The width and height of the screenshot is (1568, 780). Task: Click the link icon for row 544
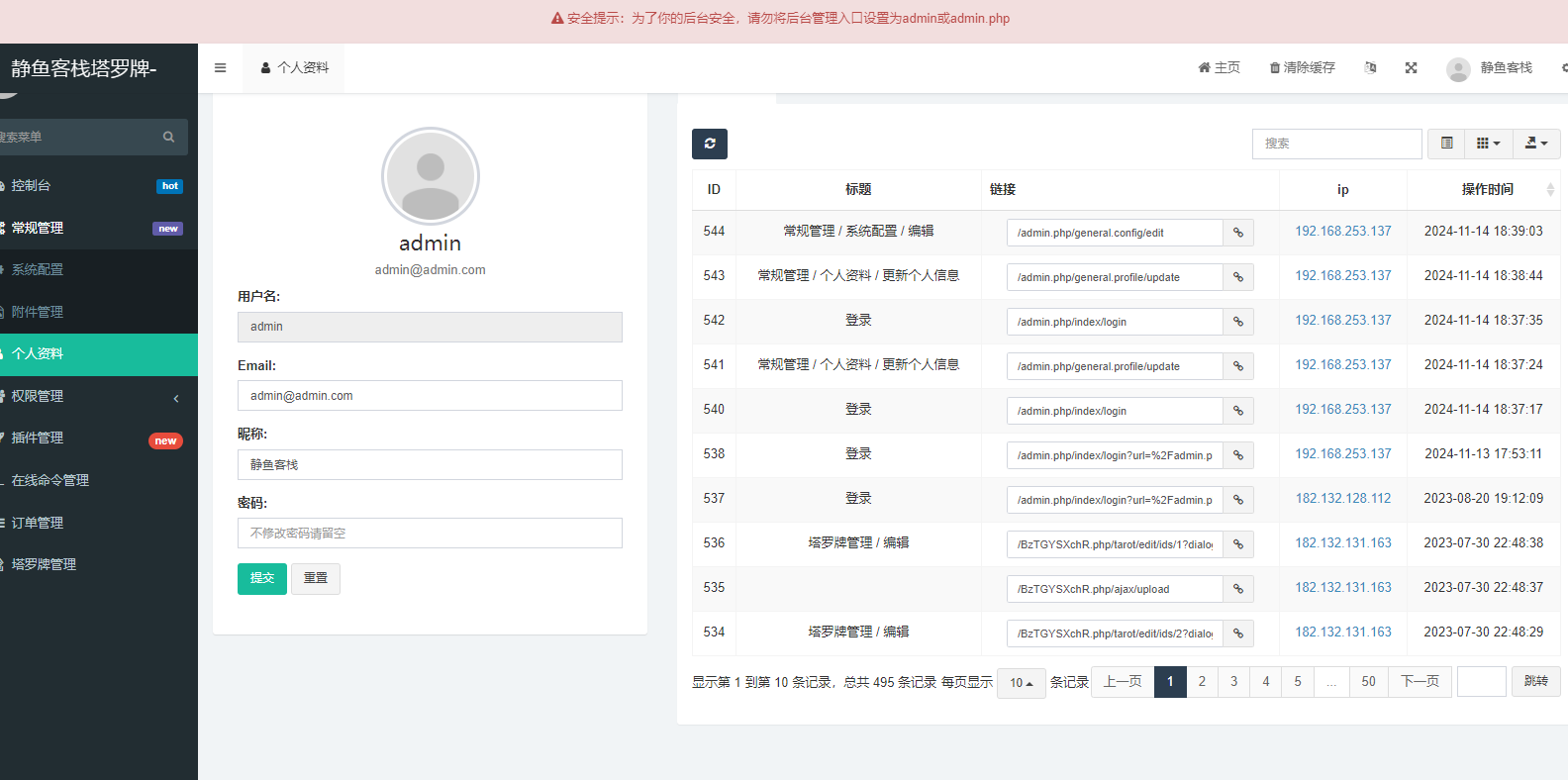click(1237, 233)
